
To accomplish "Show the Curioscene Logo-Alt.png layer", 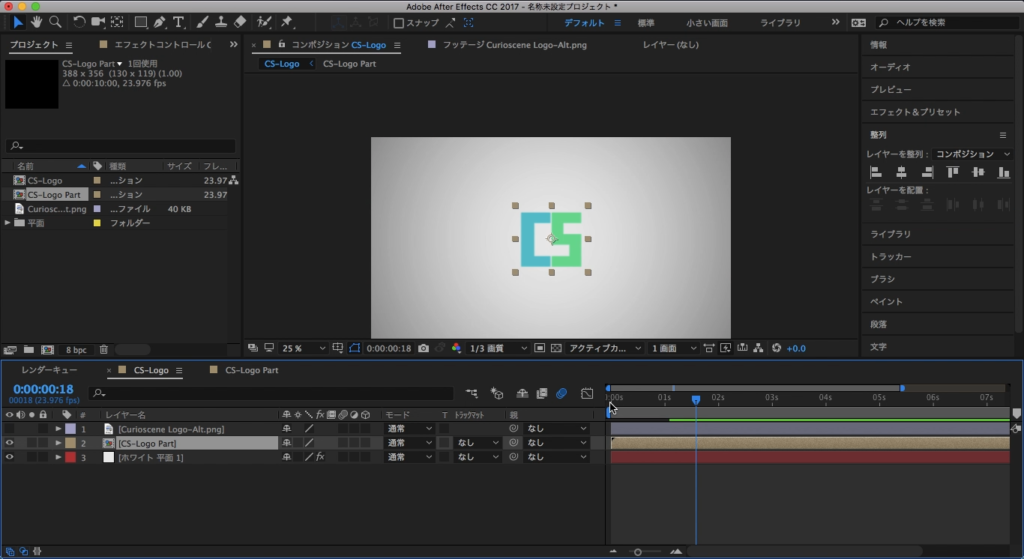I will (x=10, y=429).
